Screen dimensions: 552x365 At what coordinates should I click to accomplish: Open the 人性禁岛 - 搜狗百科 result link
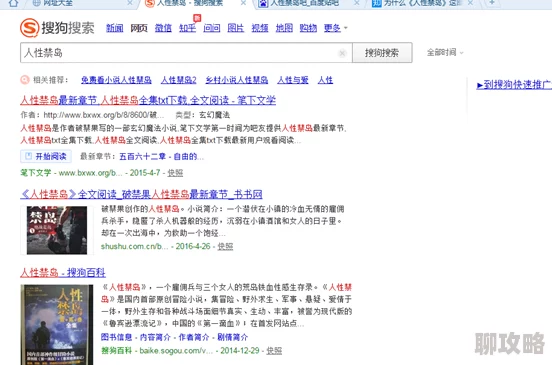pyautogui.click(x=63, y=272)
